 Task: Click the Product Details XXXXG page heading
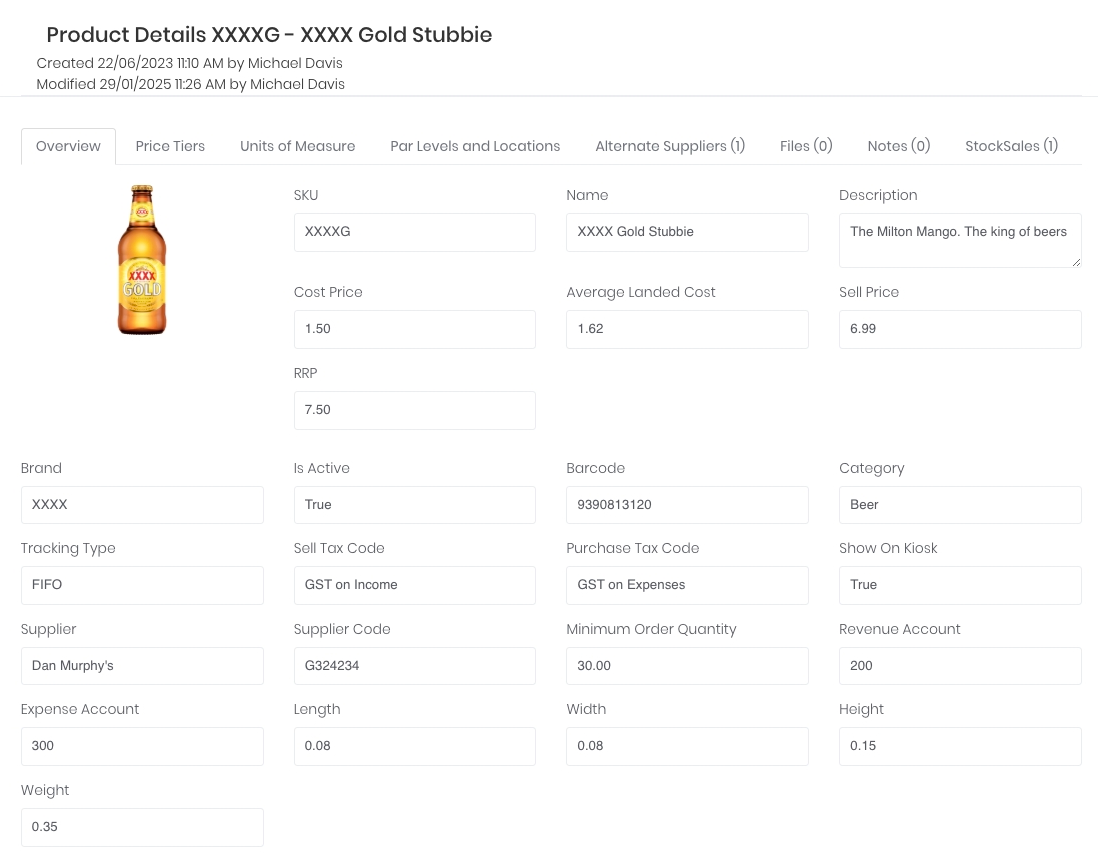click(269, 34)
